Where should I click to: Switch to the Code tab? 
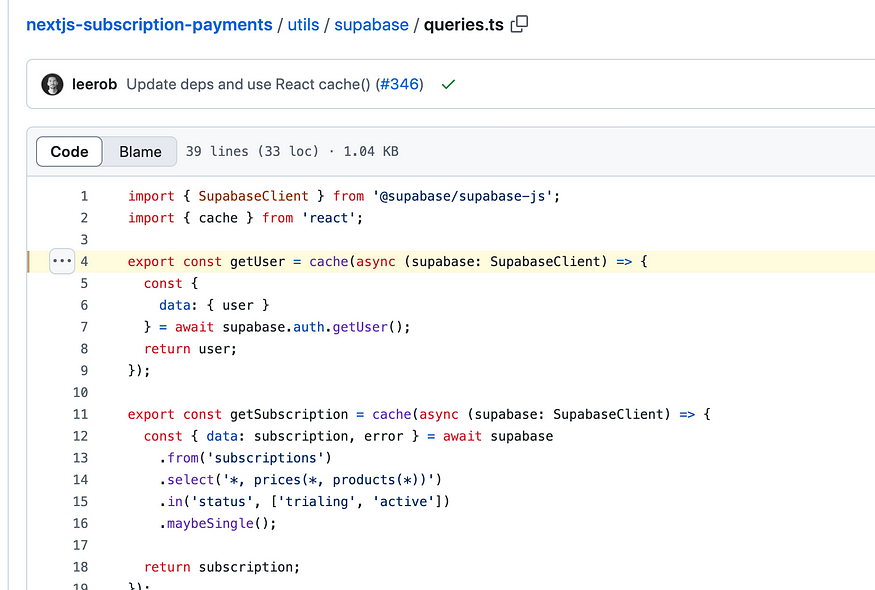(69, 151)
